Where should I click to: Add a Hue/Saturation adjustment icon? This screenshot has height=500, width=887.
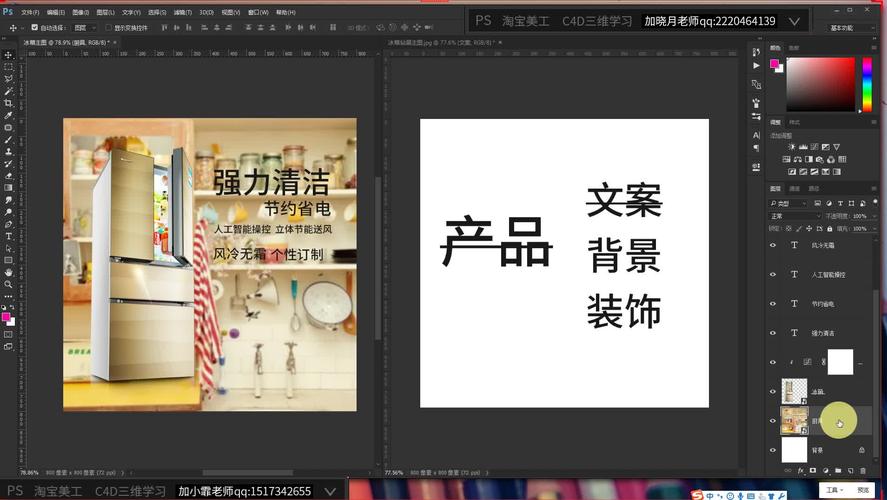[786, 160]
